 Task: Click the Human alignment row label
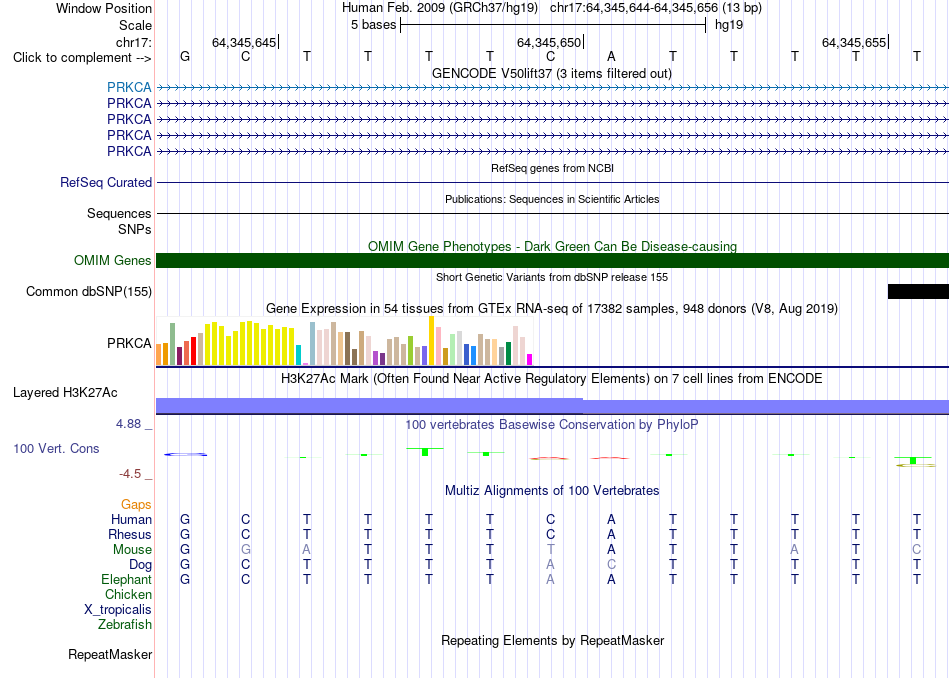131,519
